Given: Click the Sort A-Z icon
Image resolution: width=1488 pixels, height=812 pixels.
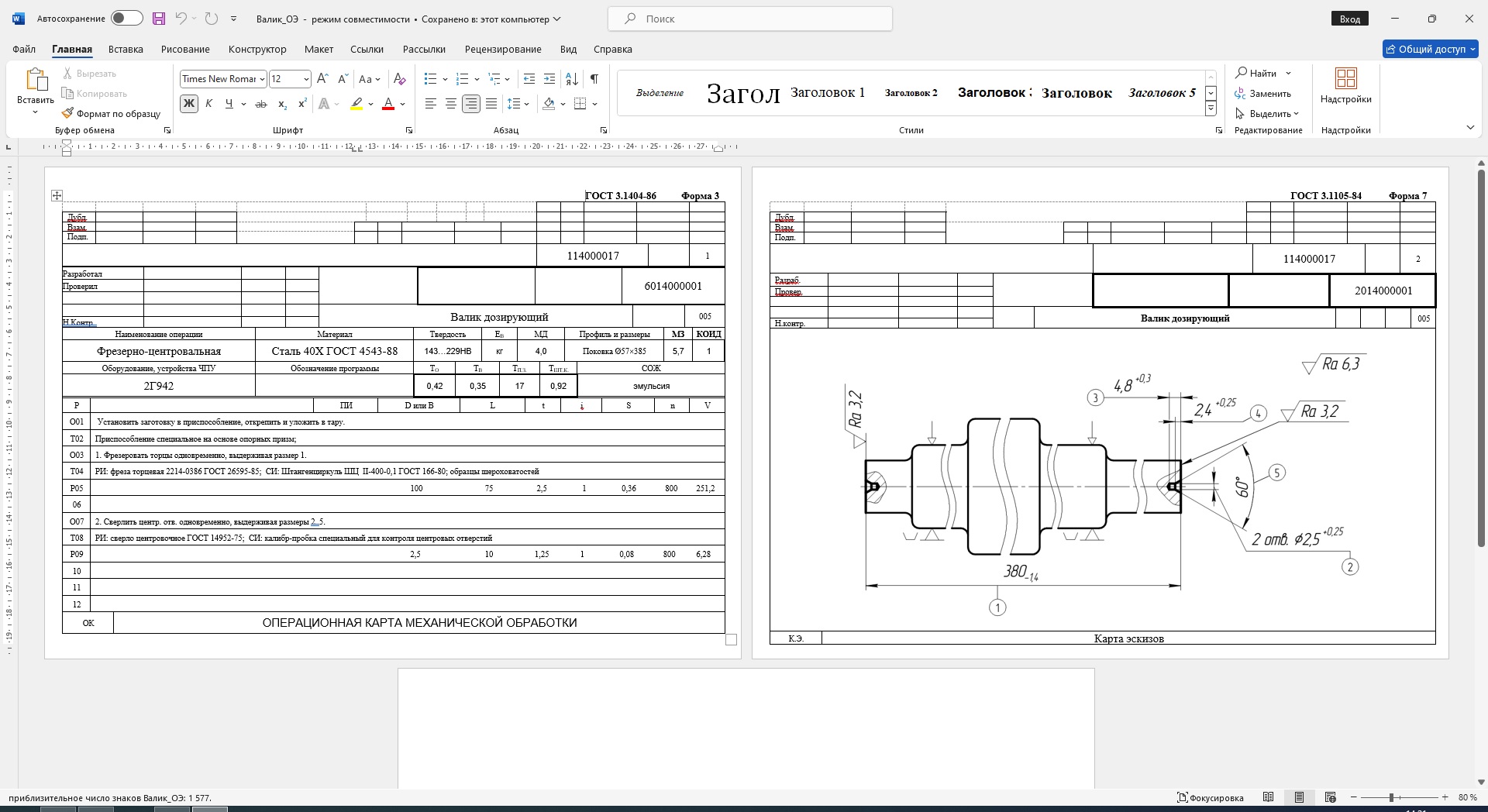Looking at the screenshot, I should tap(572, 78).
